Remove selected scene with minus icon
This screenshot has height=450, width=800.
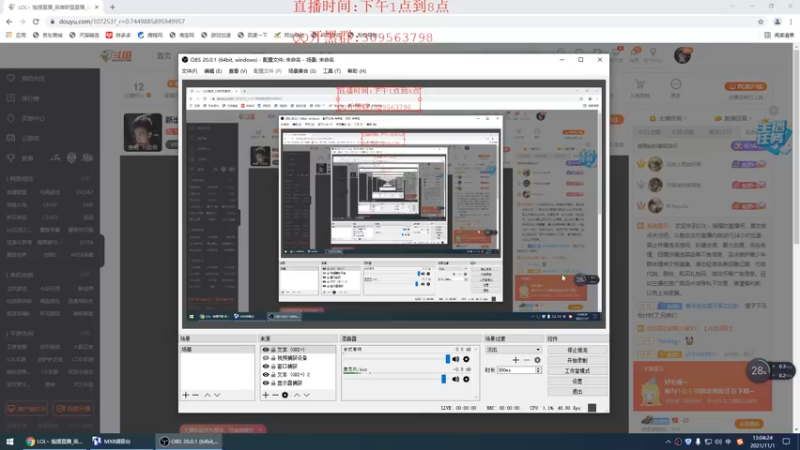(x=195, y=395)
